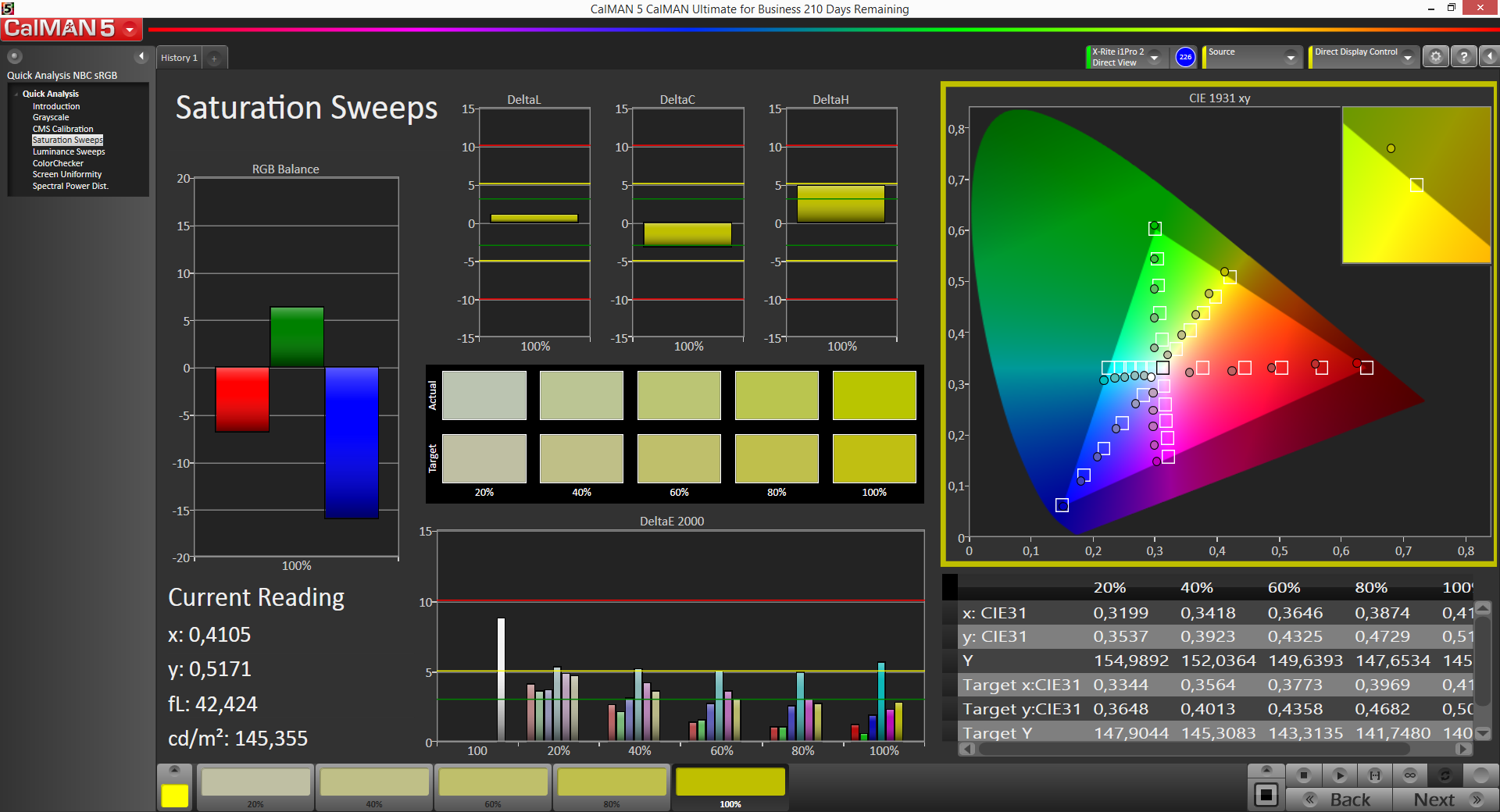
Task: Add a new history tab
Action: (214, 59)
